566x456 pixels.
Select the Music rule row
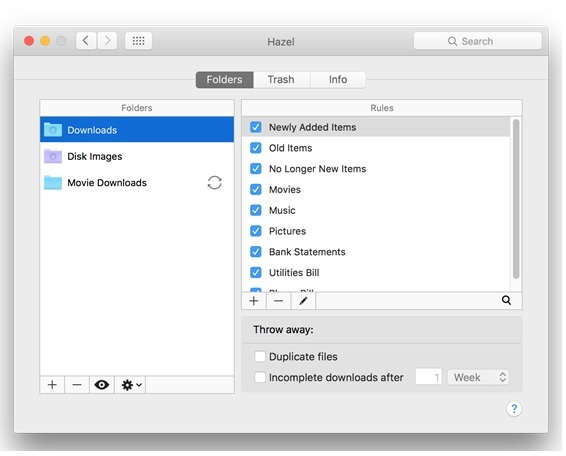click(376, 210)
